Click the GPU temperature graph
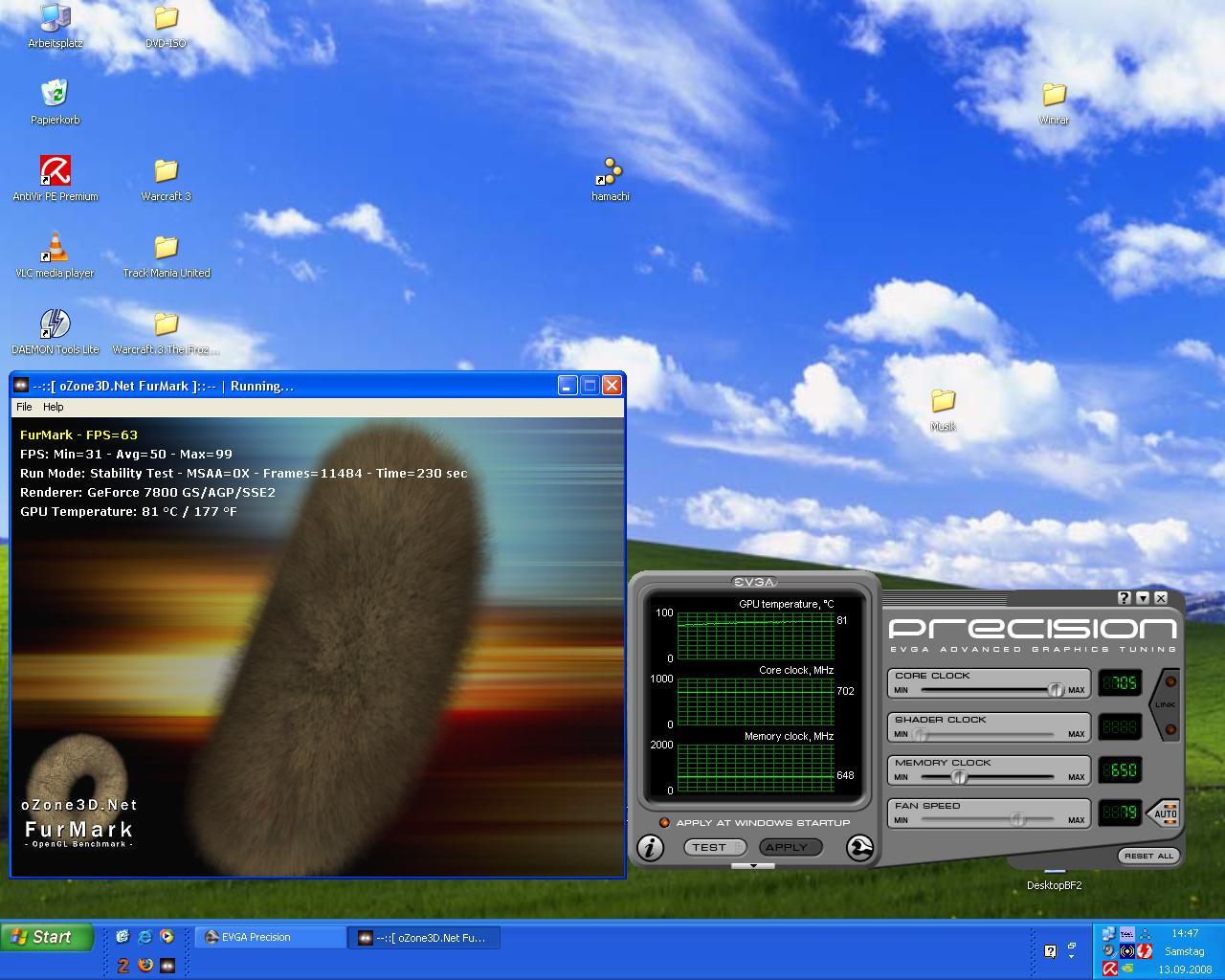The image size is (1225, 980). [755, 635]
